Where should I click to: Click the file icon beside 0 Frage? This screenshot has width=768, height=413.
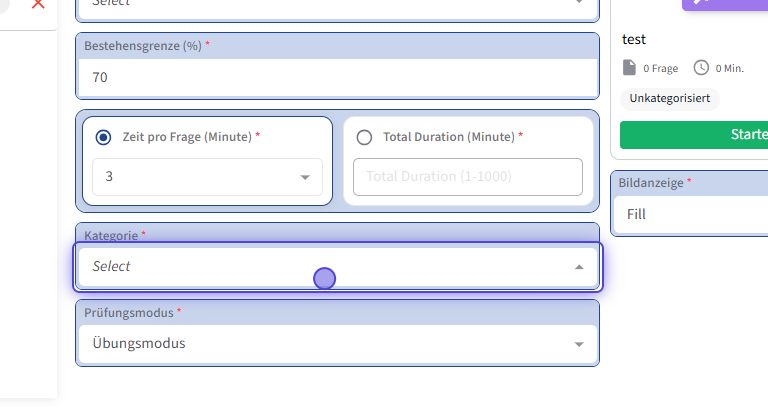tap(629, 68)
